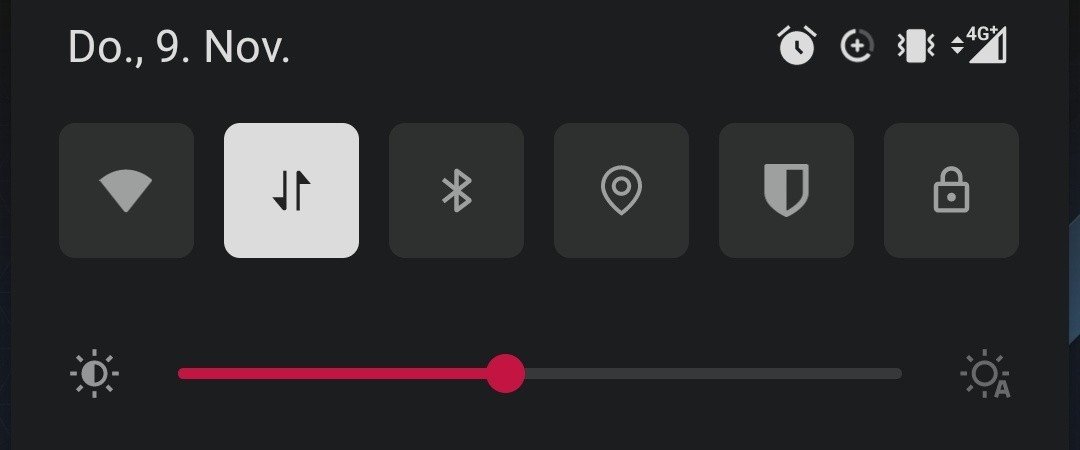The image size is (1080, 450).
Task: Tap the vibrate mode status icon
Action: click(916, 46)
